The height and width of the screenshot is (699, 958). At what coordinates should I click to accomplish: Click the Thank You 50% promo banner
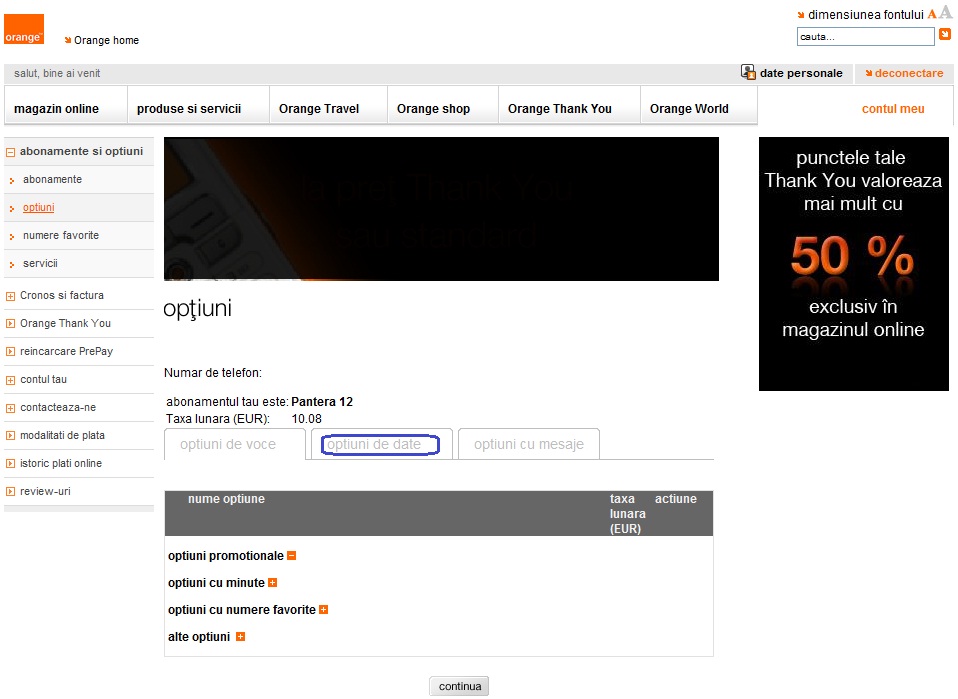[854, 264]
